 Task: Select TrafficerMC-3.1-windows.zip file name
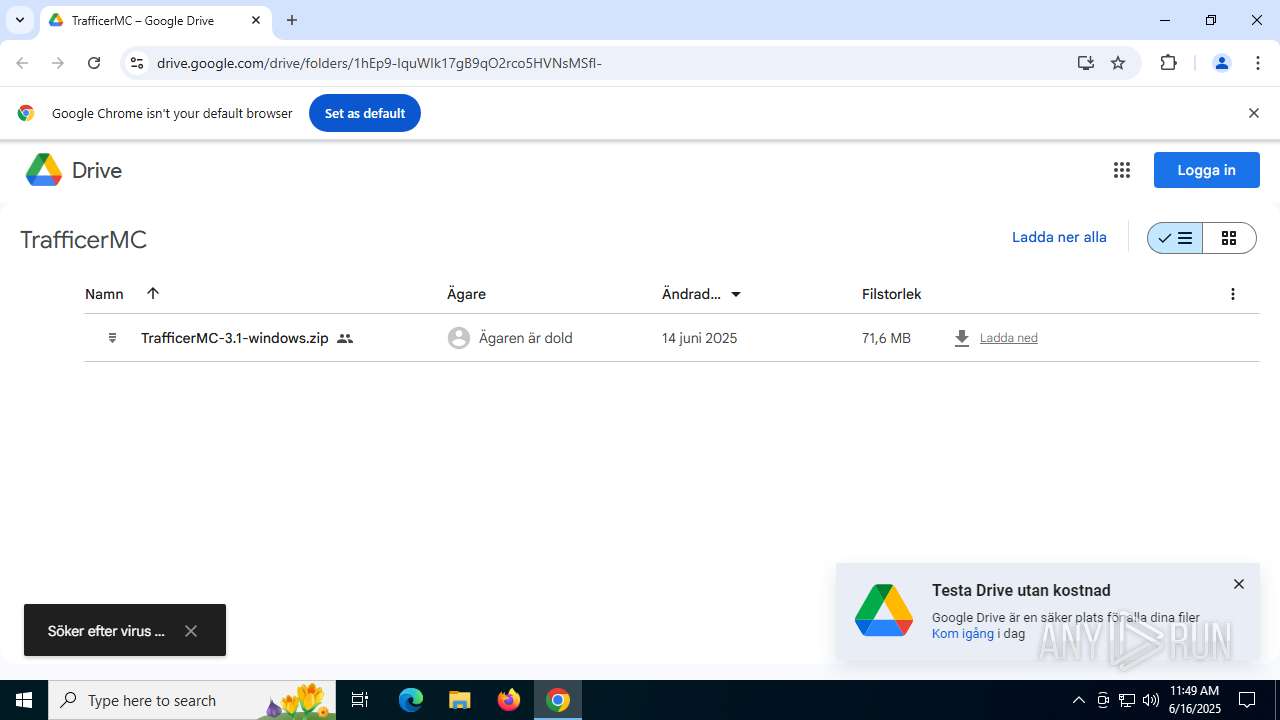pyautogui.click(x=235, y=338)
